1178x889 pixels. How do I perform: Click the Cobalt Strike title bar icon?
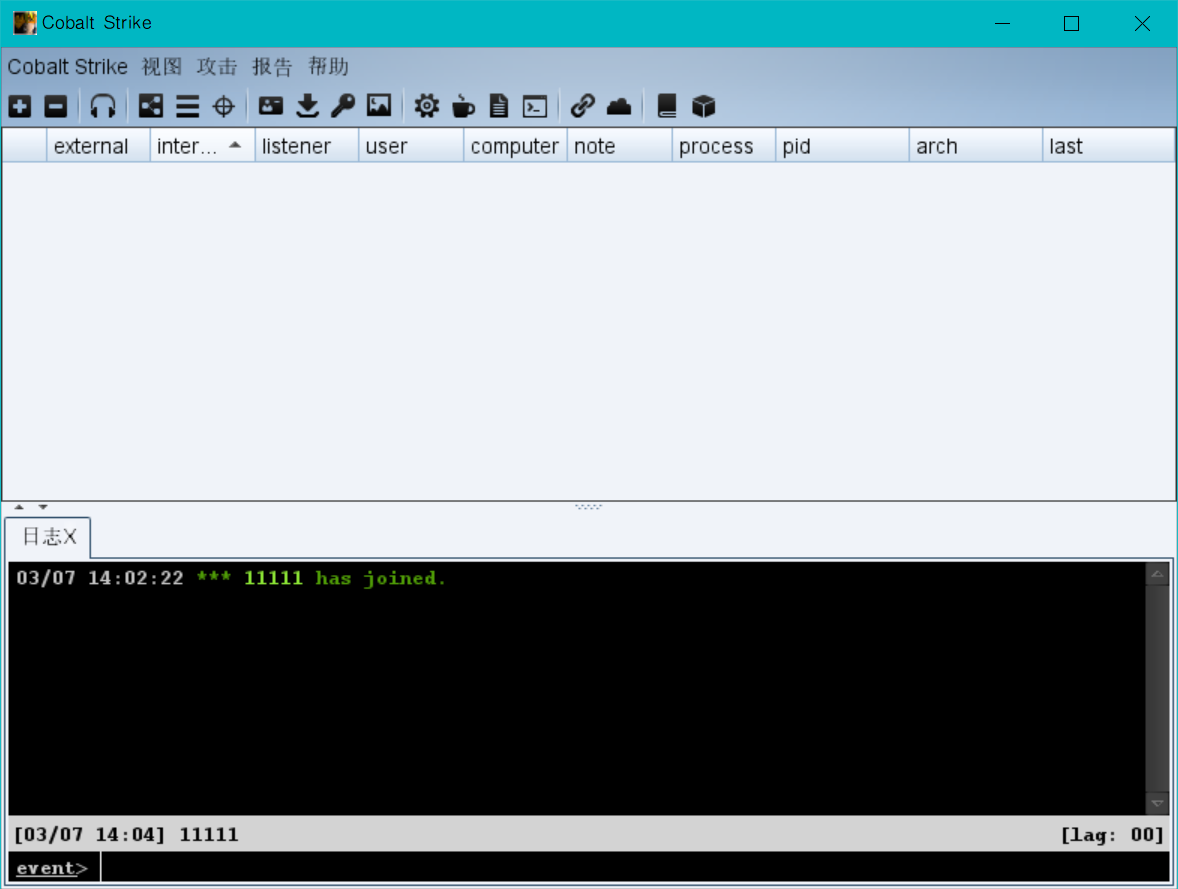tap(25, 23)
